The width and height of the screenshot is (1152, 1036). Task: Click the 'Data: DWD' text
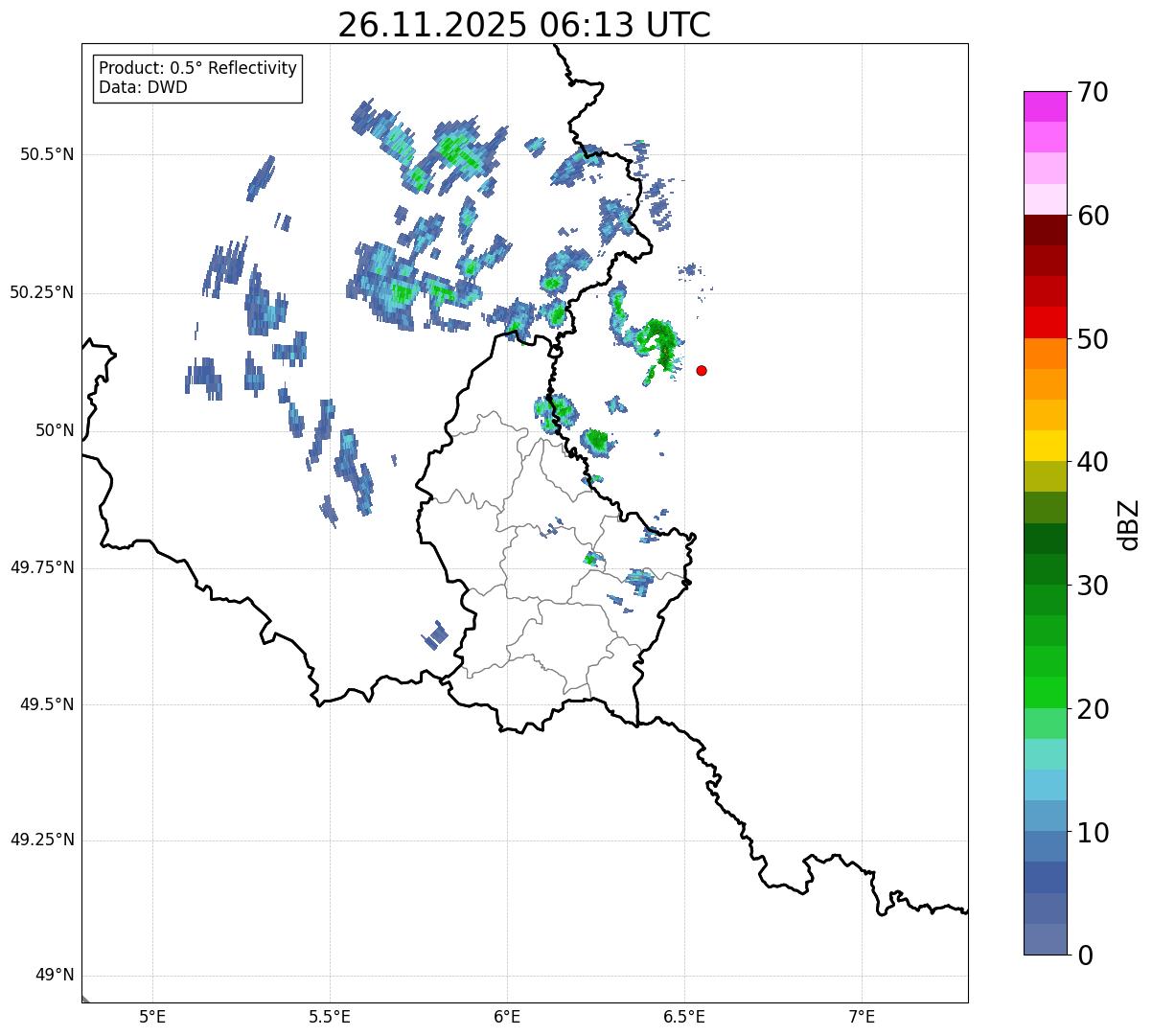[143, 87]
